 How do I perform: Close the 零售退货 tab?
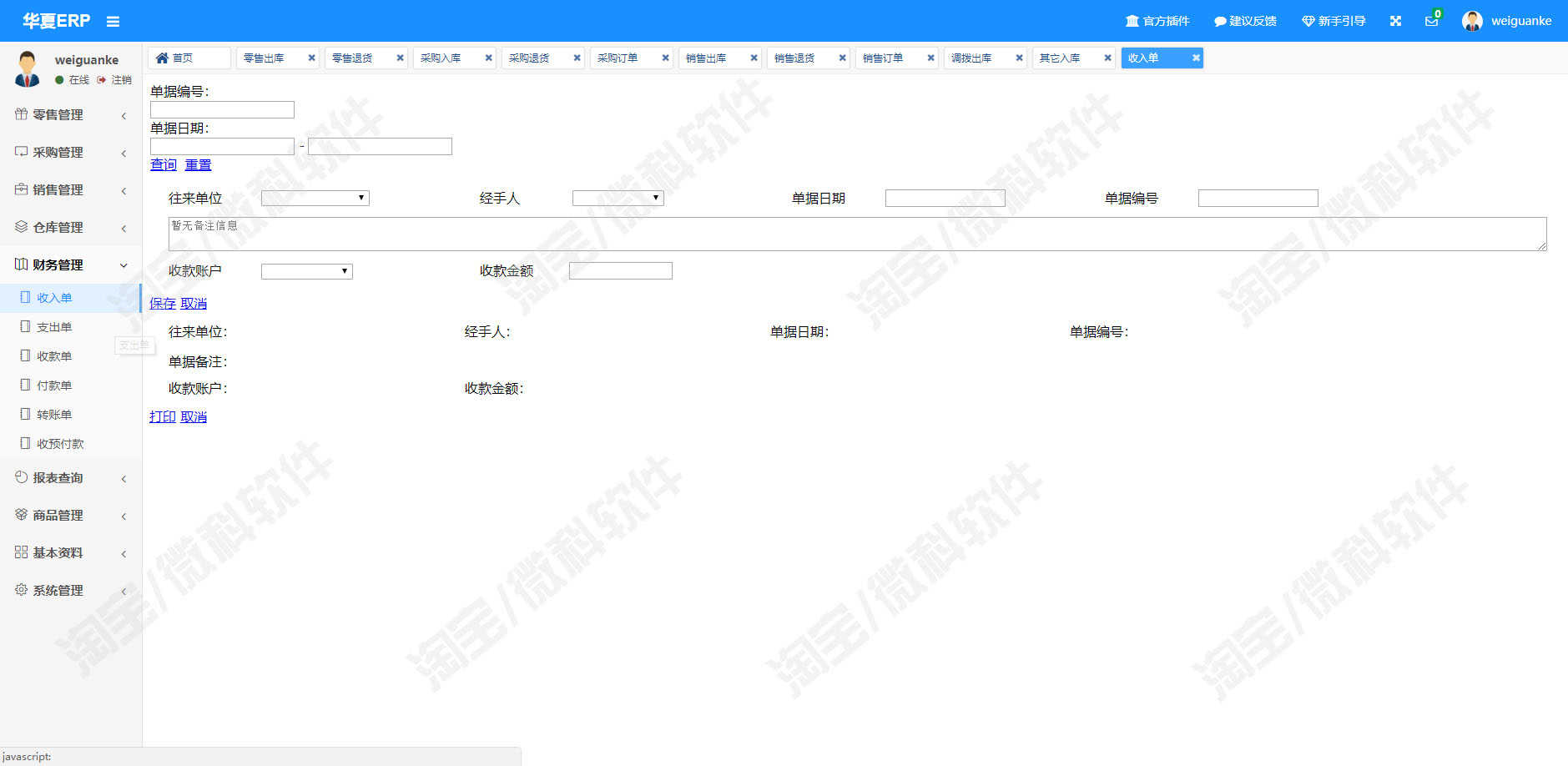pos(400,58)
